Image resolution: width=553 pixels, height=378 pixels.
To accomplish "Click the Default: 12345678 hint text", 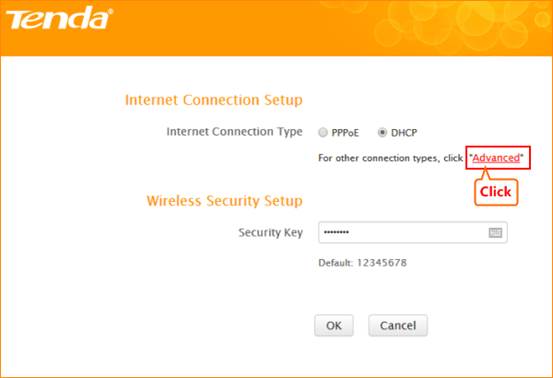I will (362, 263).
